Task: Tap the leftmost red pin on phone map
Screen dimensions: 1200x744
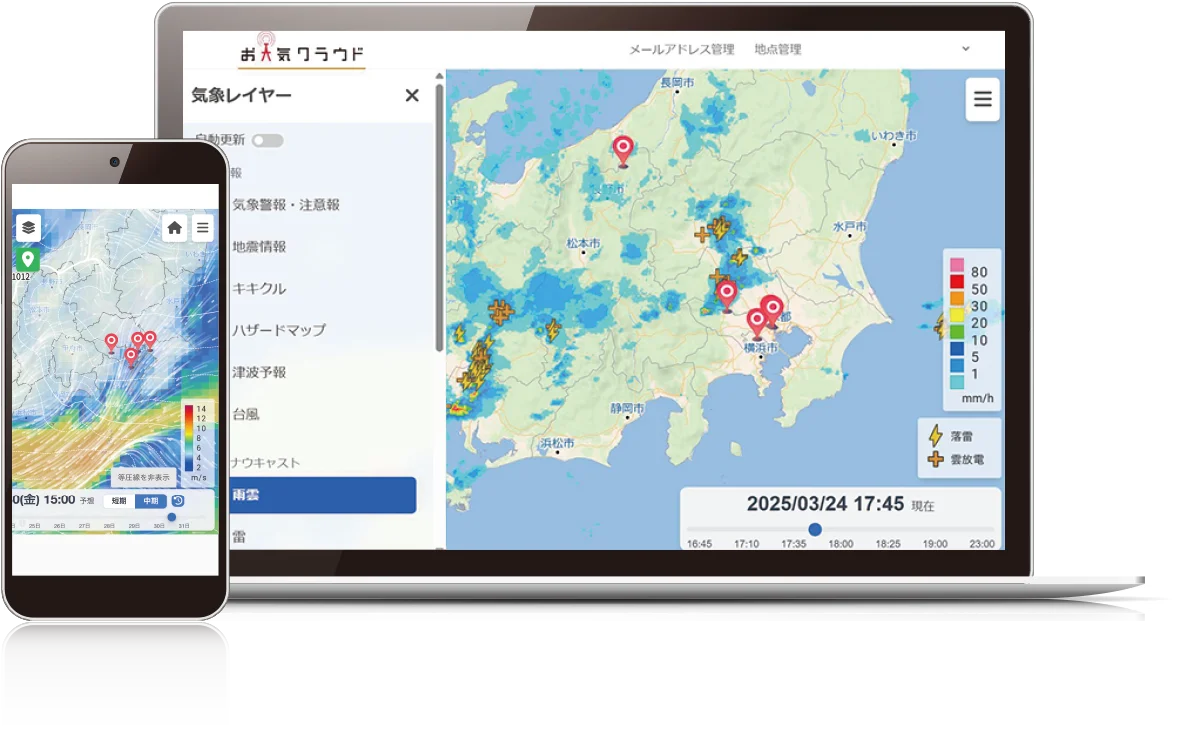Action: [x=111, y=343]
